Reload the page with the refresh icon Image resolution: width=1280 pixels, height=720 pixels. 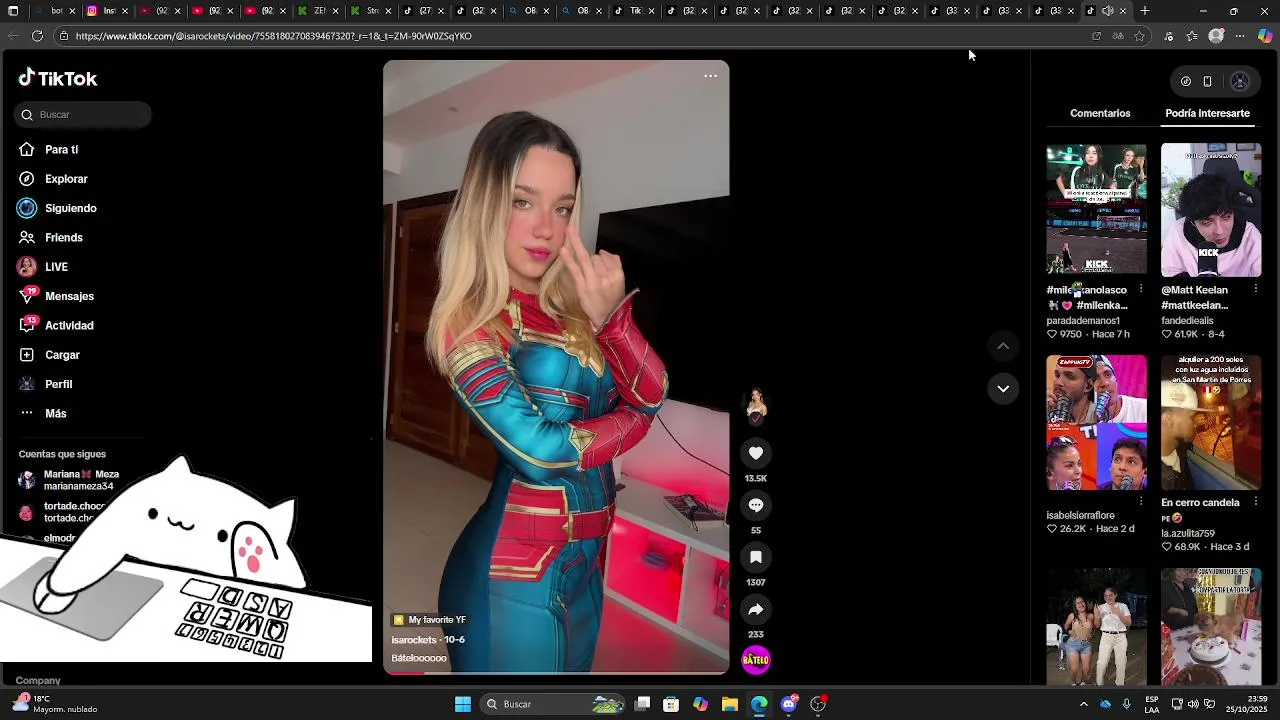tap(37, 36)
